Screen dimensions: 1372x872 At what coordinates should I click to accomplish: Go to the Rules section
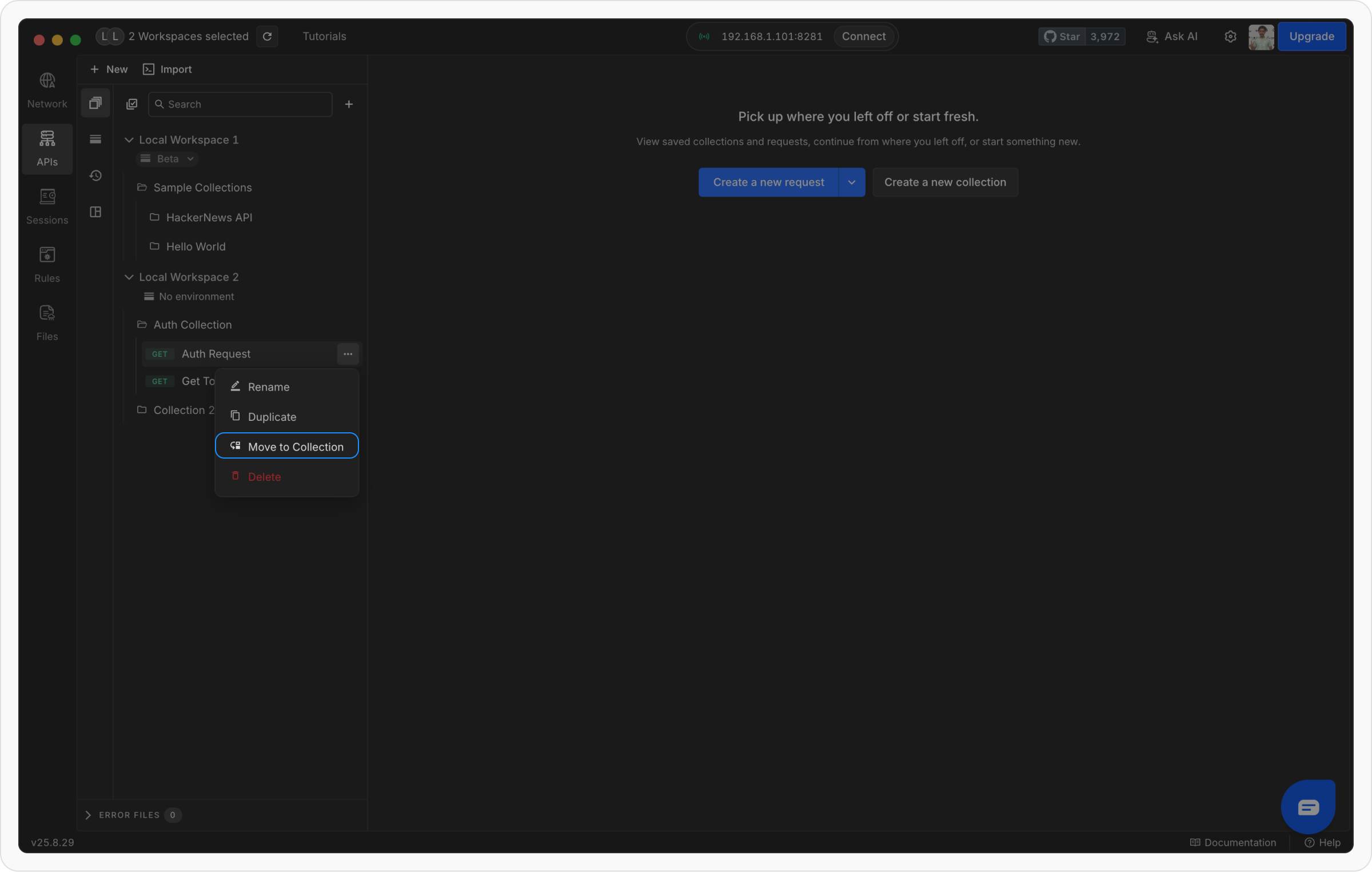click(47, 264)
